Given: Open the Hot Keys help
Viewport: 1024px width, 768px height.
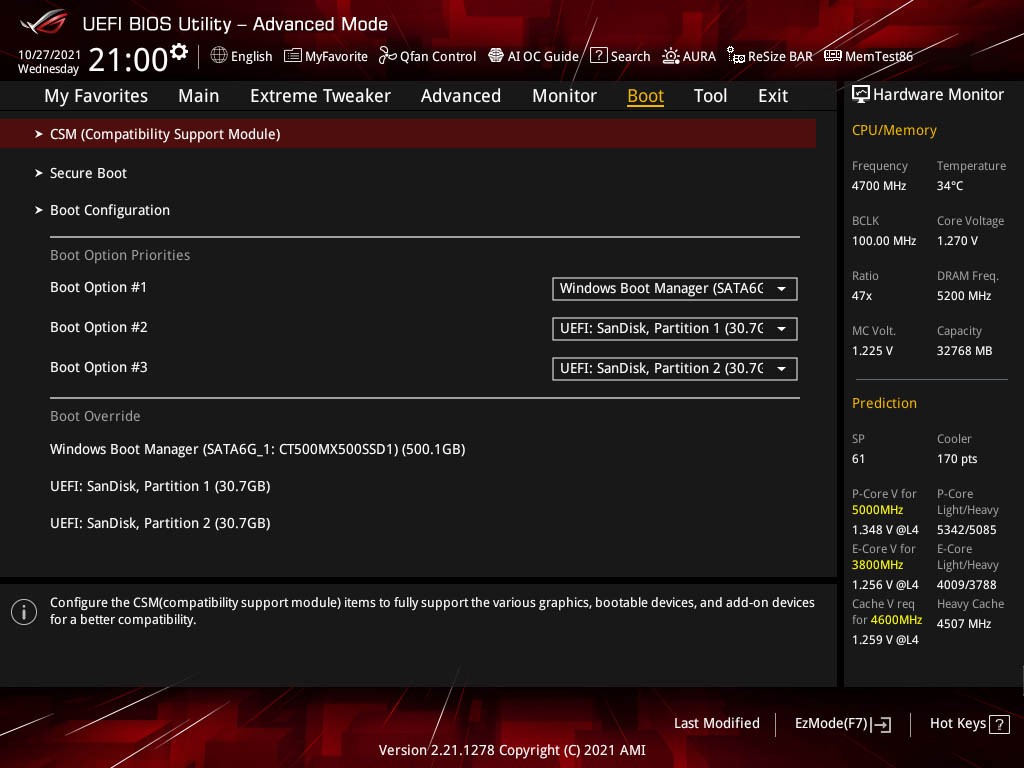Looking at the screenshot, I should pos(969,724).
